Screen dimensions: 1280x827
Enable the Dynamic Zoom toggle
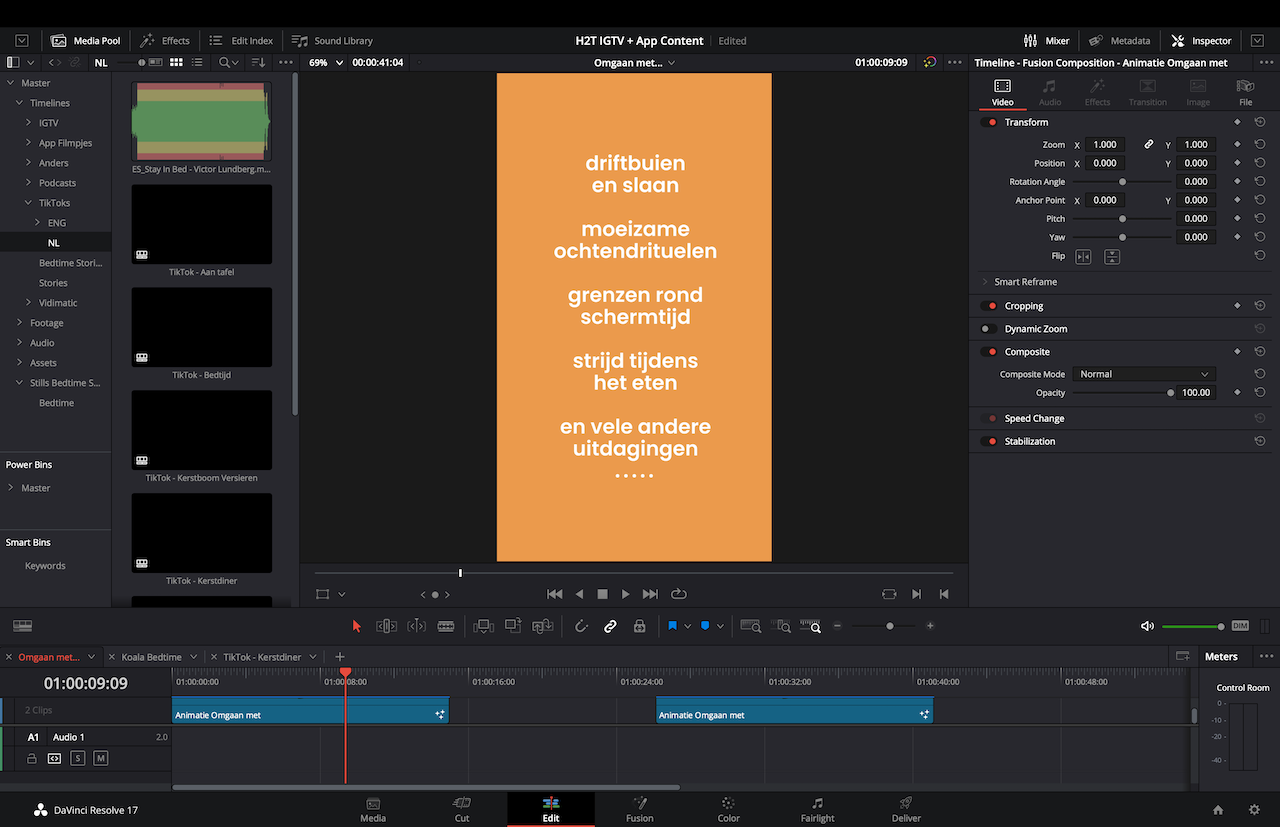coord(987,329)
